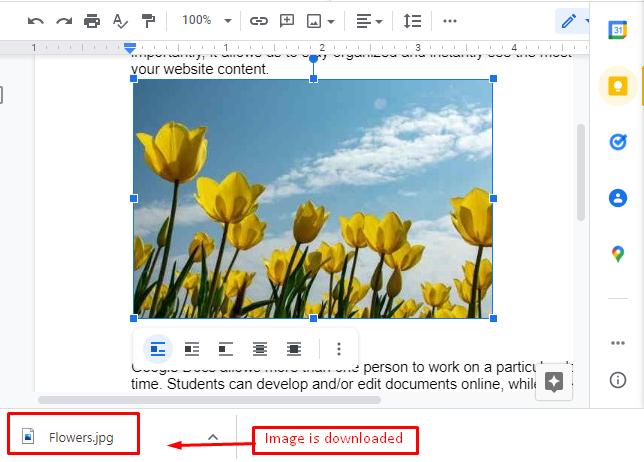Click the info icon in side panel

point(618,380)
